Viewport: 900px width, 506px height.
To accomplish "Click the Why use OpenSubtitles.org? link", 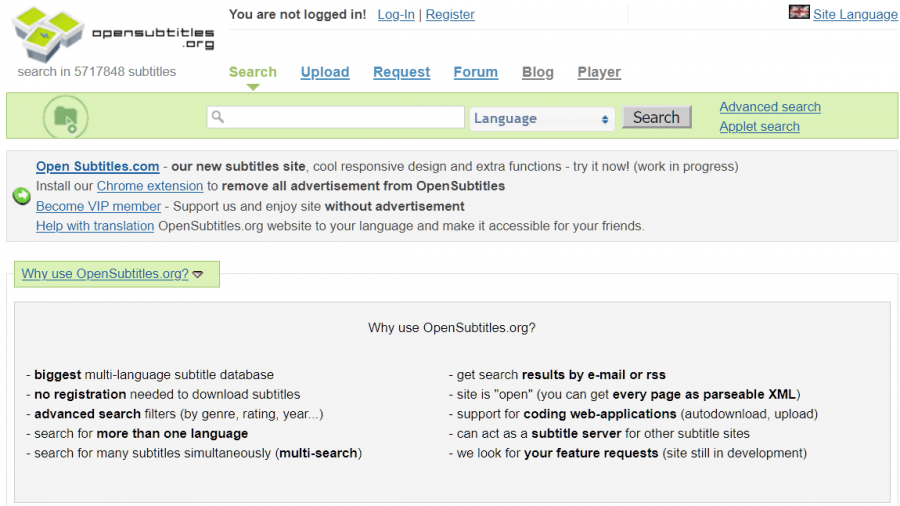I will tap(105, 274).
